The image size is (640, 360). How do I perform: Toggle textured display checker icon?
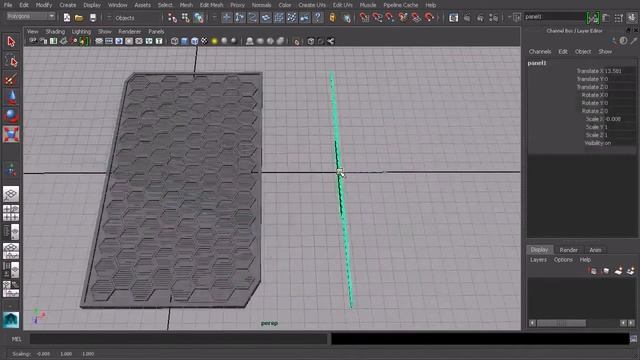point(204,41)
